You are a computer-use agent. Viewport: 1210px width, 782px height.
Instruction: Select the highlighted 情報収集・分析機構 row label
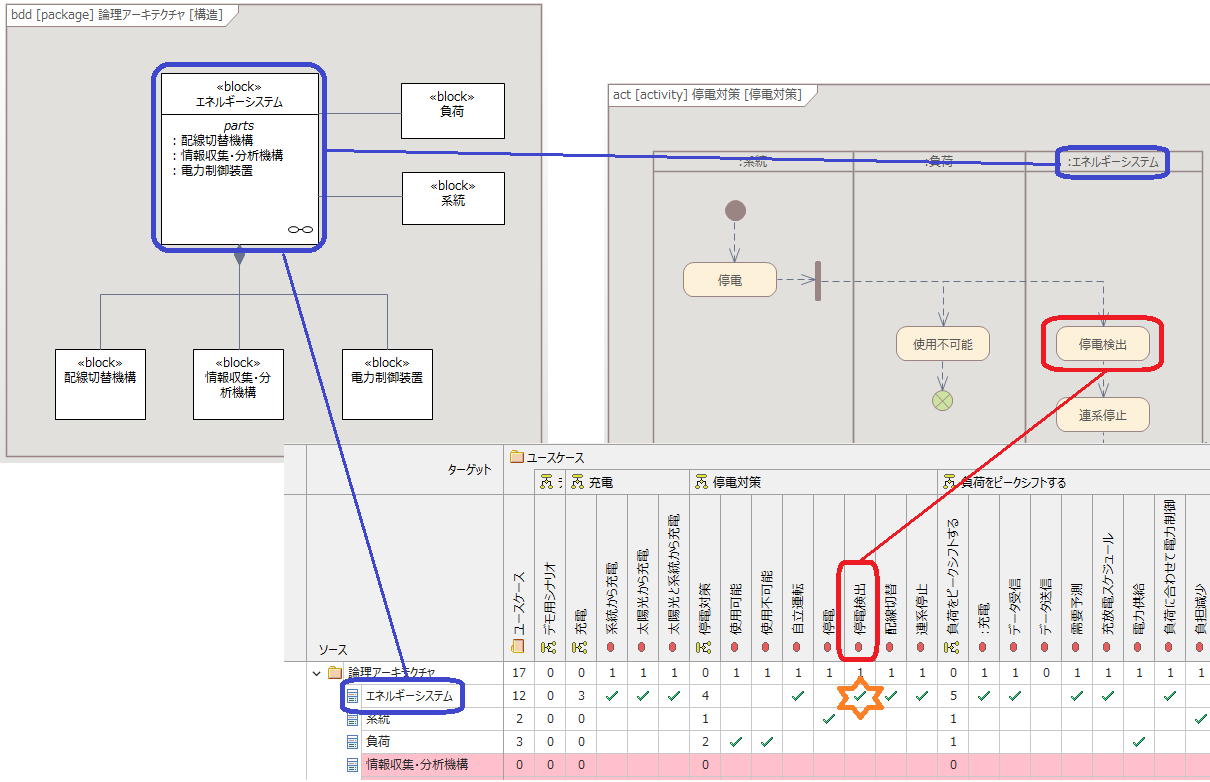tap(417, 765)
